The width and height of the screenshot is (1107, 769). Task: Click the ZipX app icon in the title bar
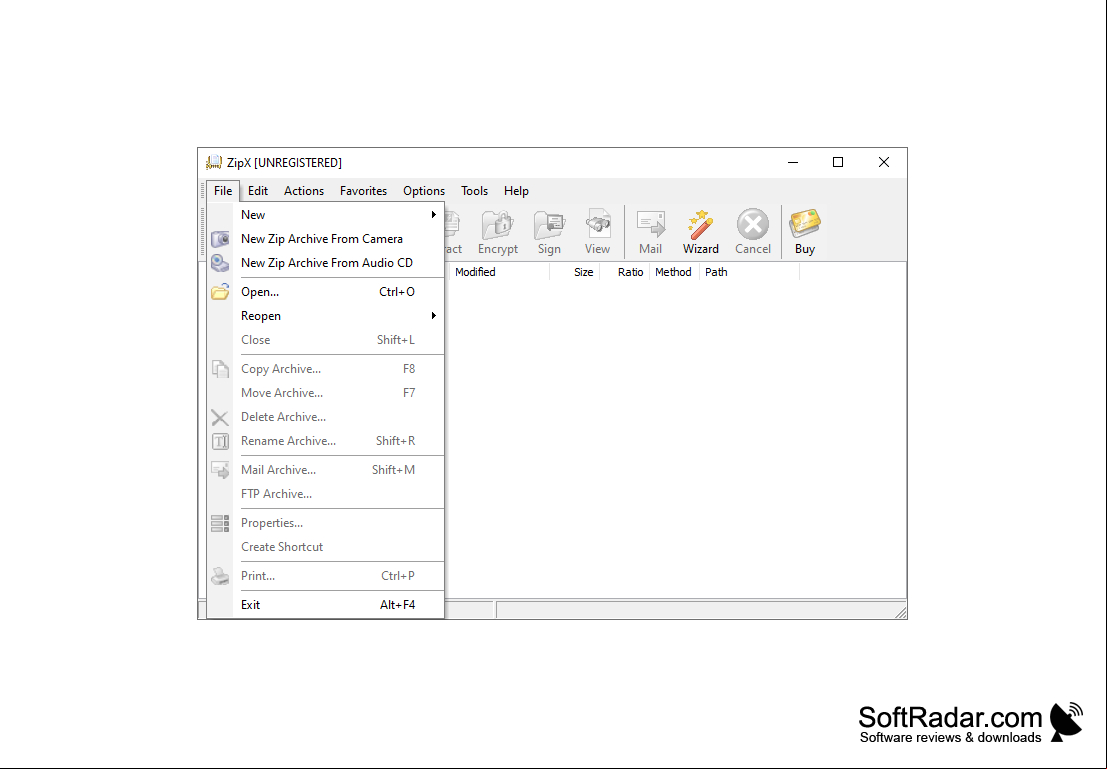click(214, 163)
